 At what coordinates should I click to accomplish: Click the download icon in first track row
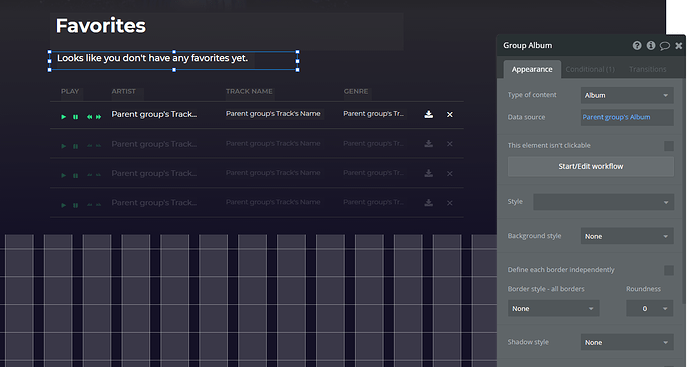pyautogui.click(x=429, y=114)
